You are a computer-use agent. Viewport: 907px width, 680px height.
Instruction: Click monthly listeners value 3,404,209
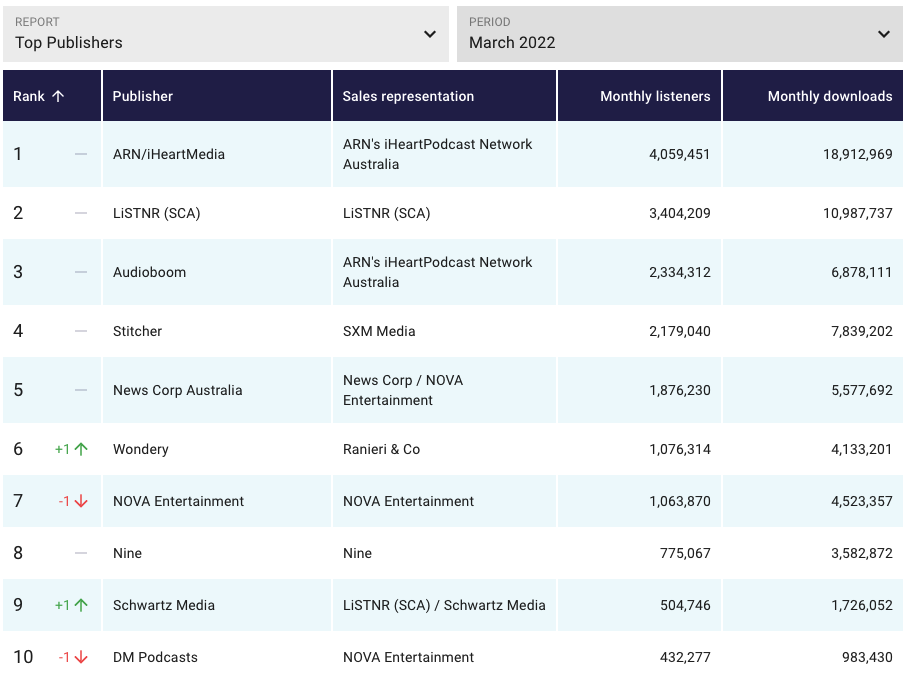pos(680,213)
